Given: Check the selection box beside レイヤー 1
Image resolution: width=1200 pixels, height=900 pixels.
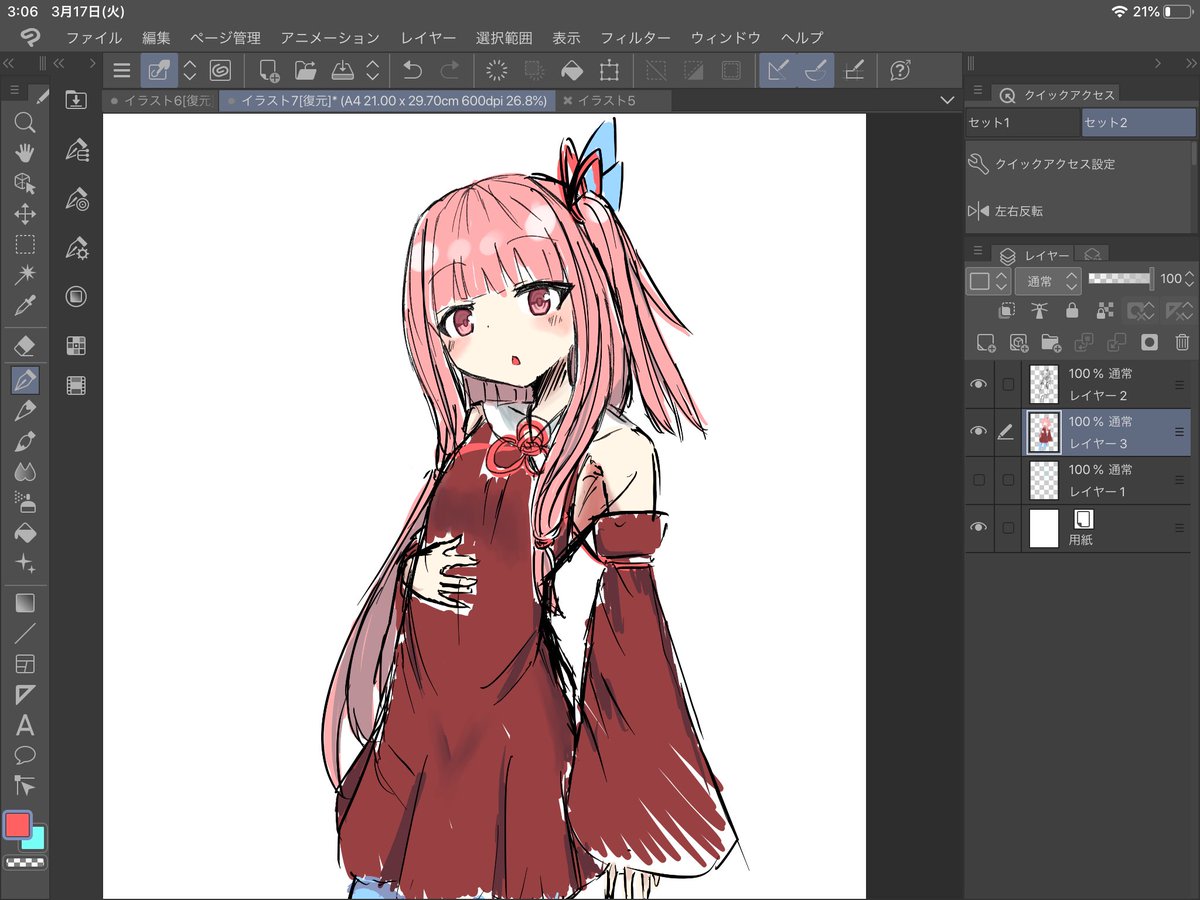Looking at the screenshot, I should tap(1008, 480).
